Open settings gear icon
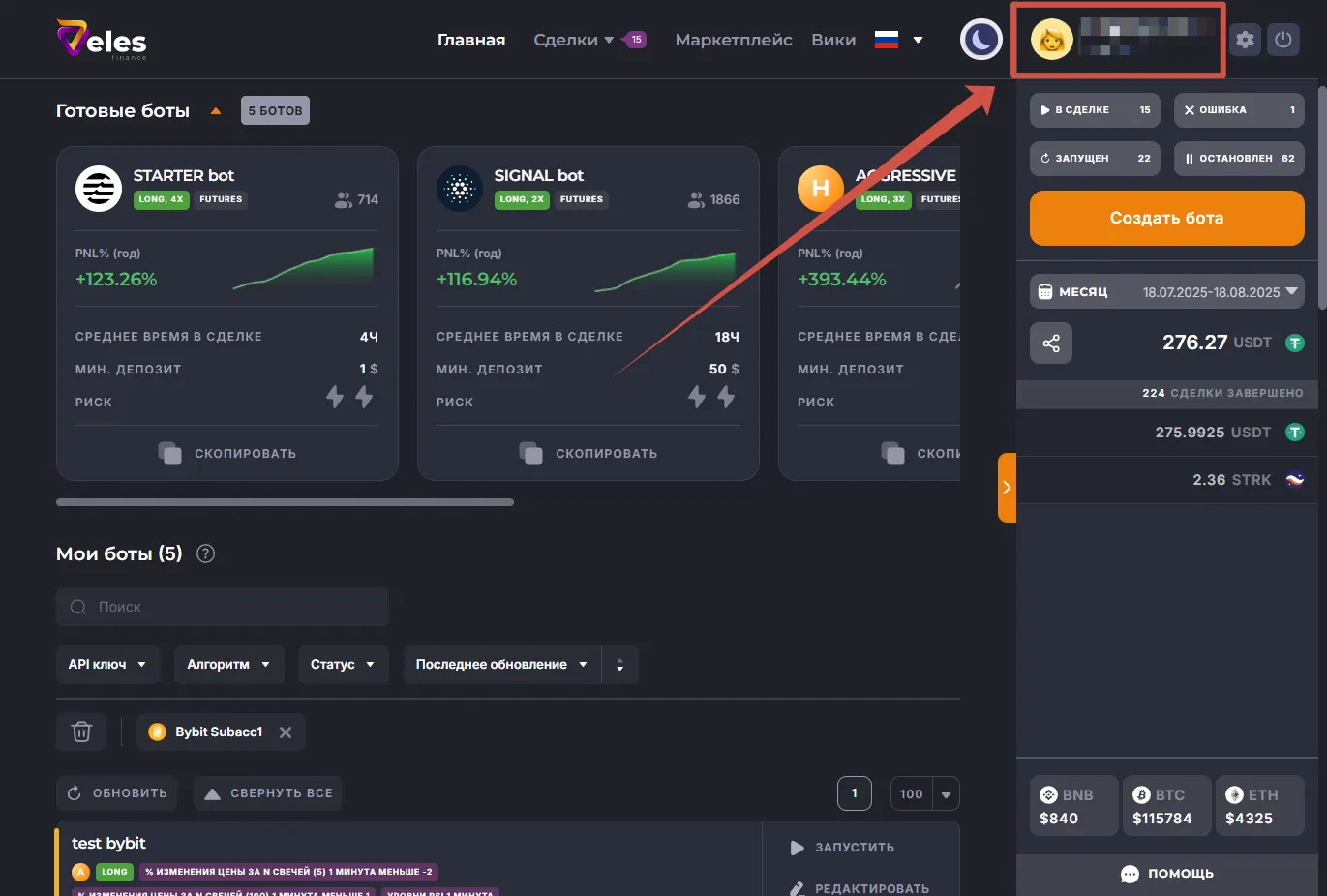The height and width of the screenshot is (896, 1327). (x=1245, y=40)
